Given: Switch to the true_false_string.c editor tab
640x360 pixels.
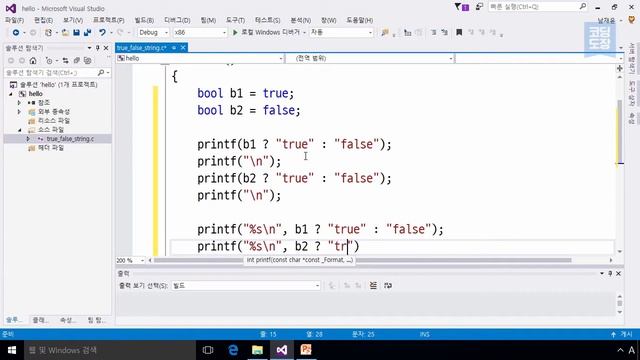Looking at the screenshot, I should pyautogui.click(x=142, y=48).
